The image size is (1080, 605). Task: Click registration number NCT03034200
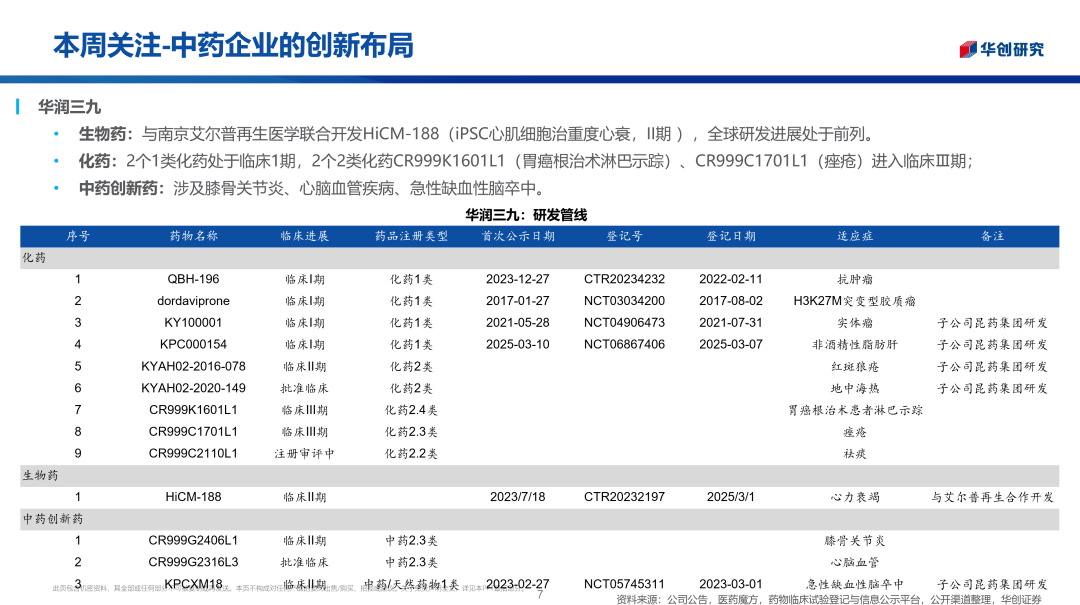(x=625, y=301)
